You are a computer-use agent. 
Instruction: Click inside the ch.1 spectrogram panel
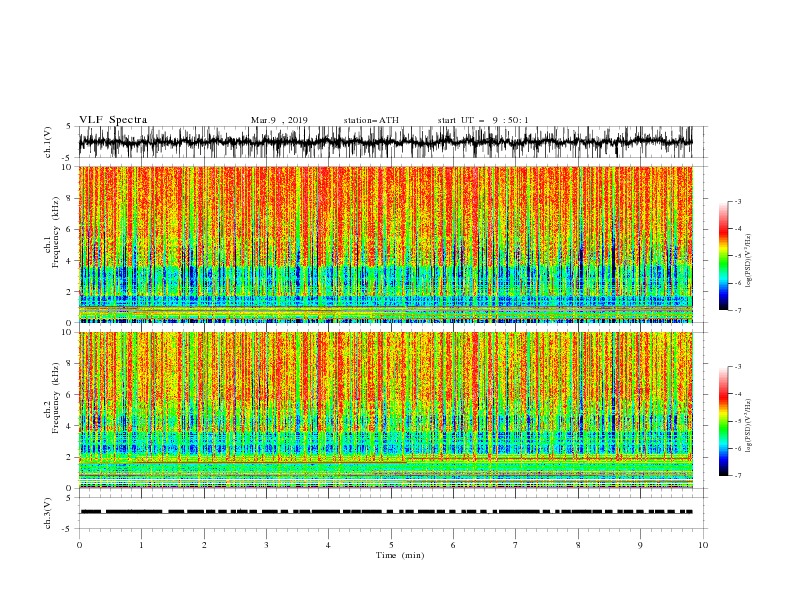click(386, 244)
